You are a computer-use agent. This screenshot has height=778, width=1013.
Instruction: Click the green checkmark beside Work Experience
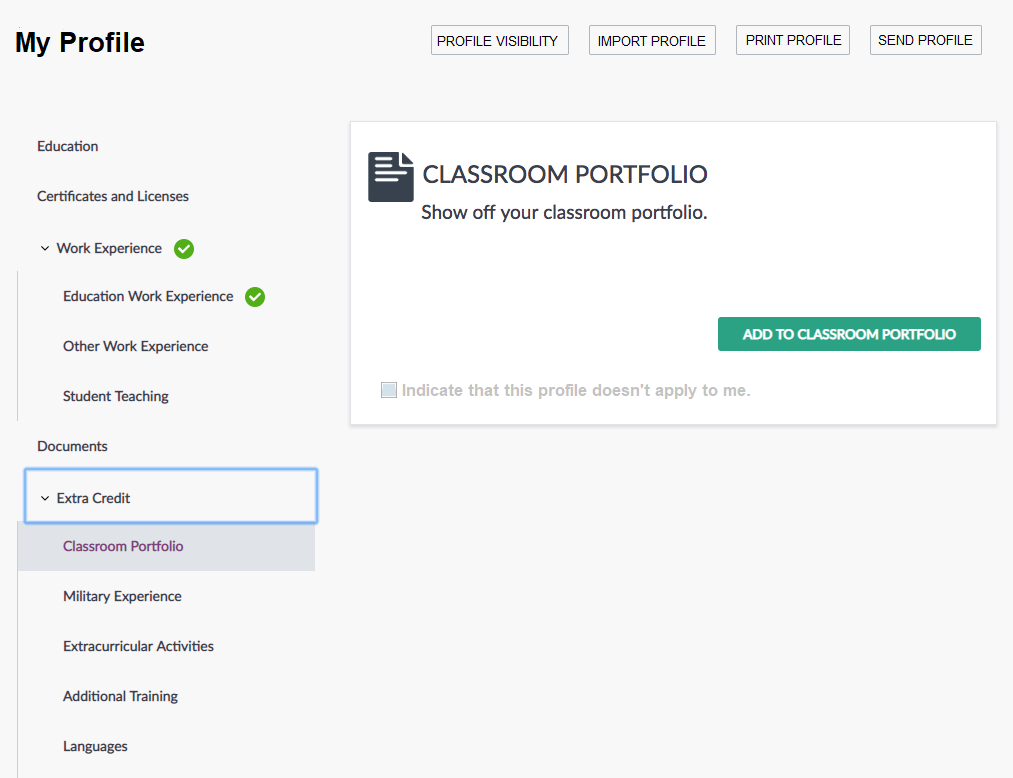tap(184, 249)
